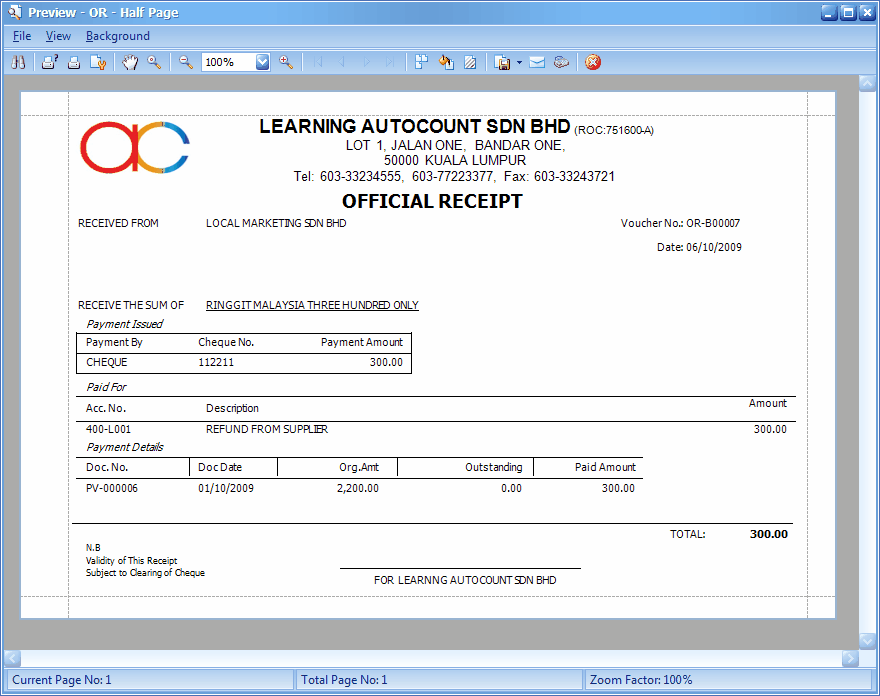Open the View menu

click(58, 36)
